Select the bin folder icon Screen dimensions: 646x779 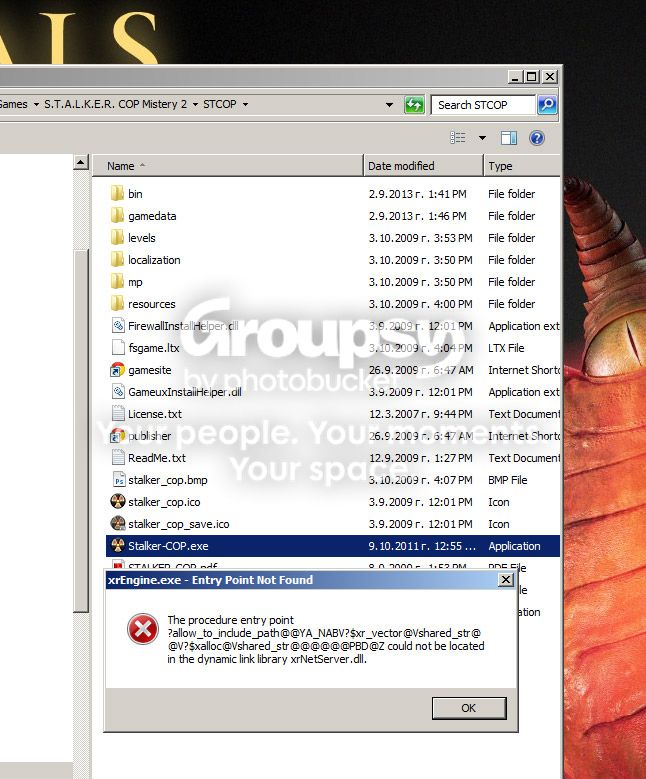(x=117, y=193)
